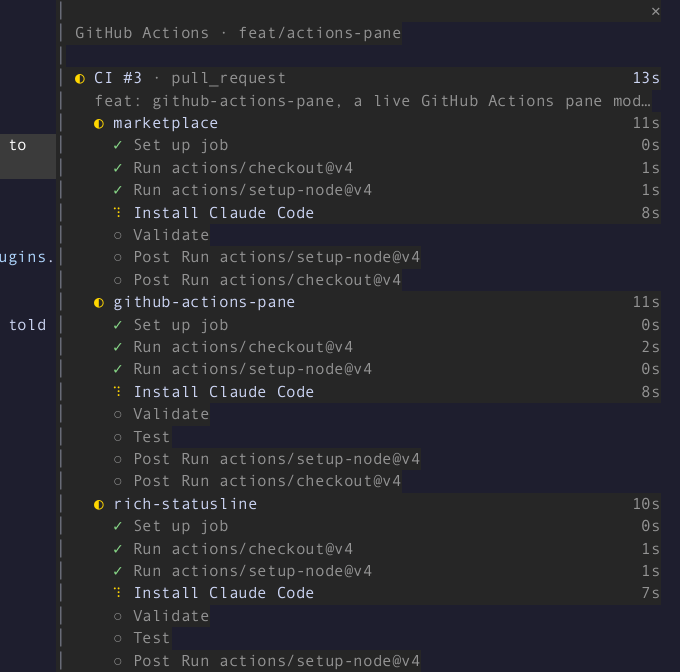Click the '7s' duration of rich-statusline Install Claude Code
This screenshot has height=672, width=680.
(651, 593)
